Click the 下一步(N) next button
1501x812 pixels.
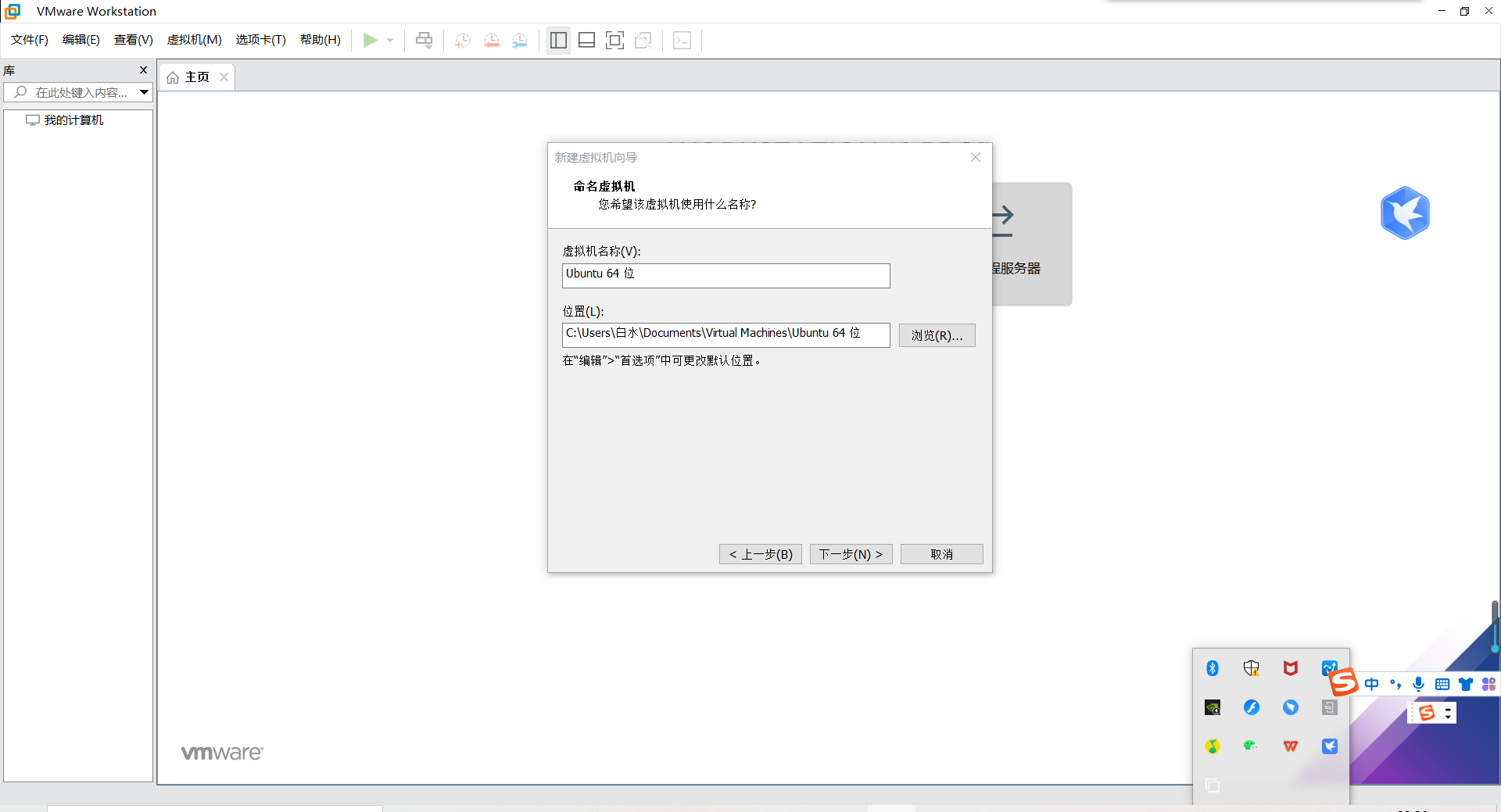coord(851,554)
